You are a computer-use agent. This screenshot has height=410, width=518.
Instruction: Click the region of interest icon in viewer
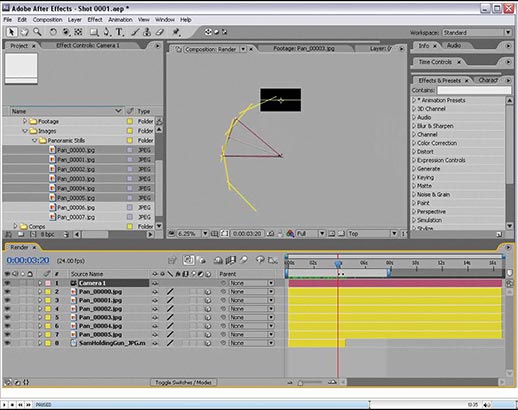click(332, 234)
